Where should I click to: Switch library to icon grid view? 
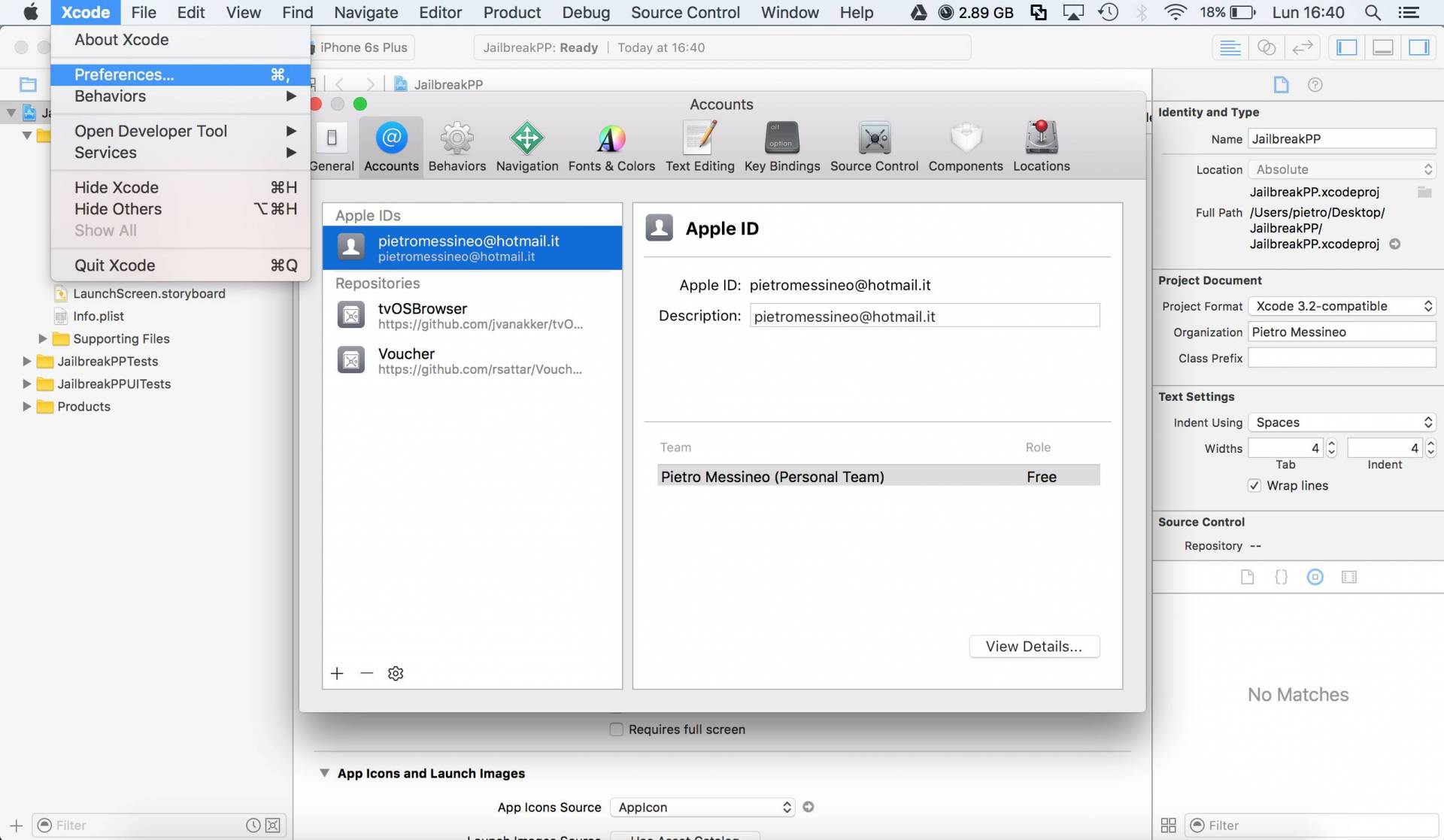[x=1168, y=825]
